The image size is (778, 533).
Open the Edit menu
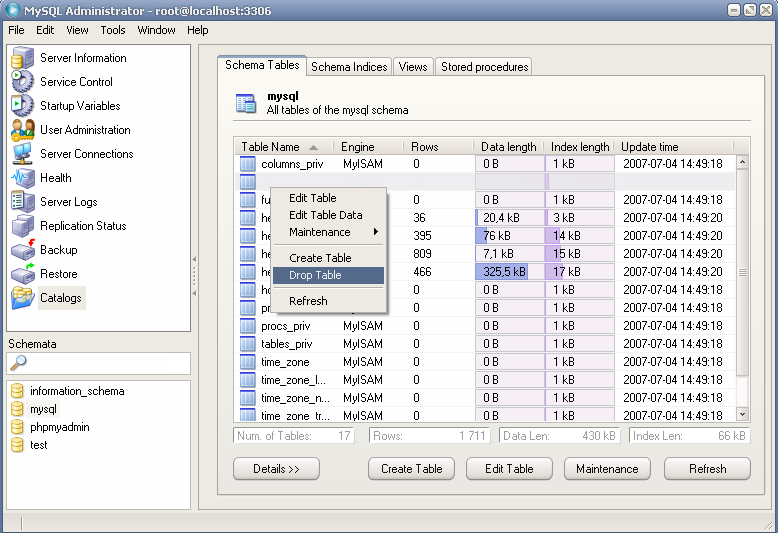[45, 30]
